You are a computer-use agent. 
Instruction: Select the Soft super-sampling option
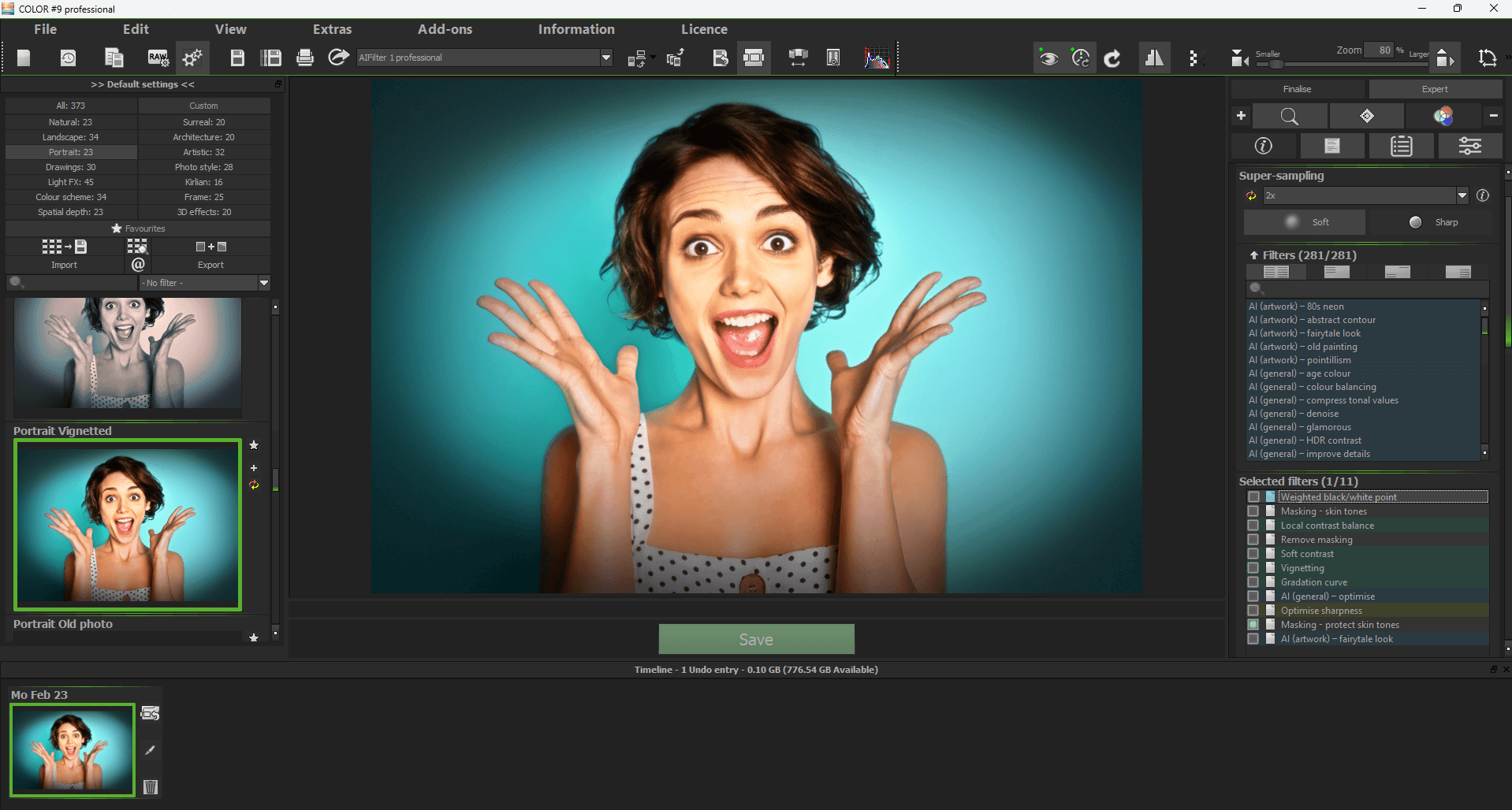tap(1305, 222)
